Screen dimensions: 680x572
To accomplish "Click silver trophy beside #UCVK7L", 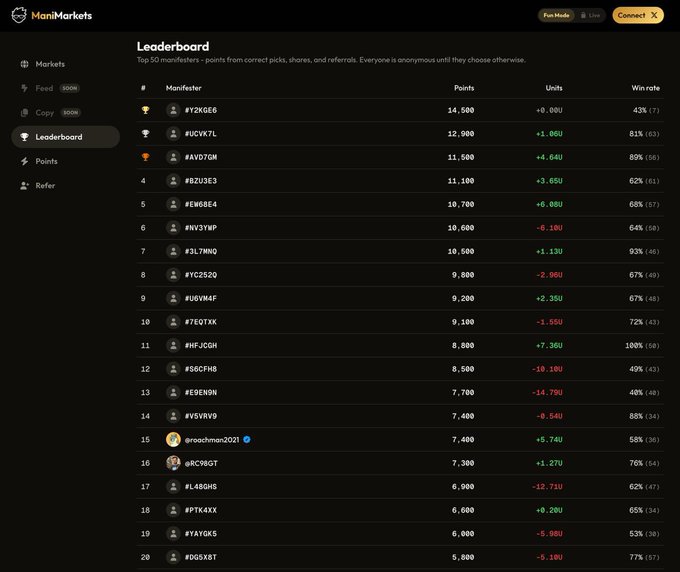I will point(145,134).
